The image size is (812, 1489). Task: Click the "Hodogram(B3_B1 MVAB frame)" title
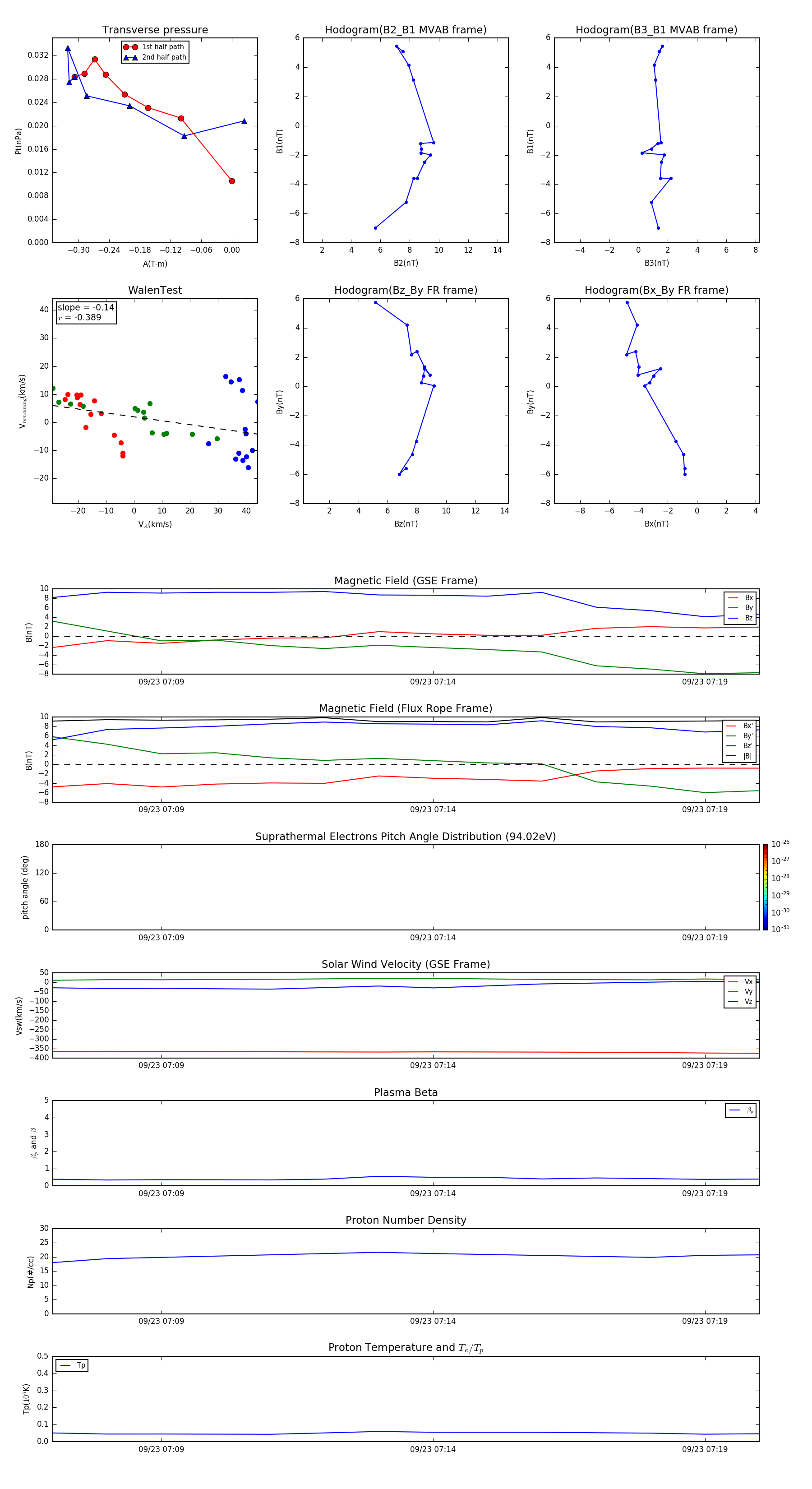656,30
